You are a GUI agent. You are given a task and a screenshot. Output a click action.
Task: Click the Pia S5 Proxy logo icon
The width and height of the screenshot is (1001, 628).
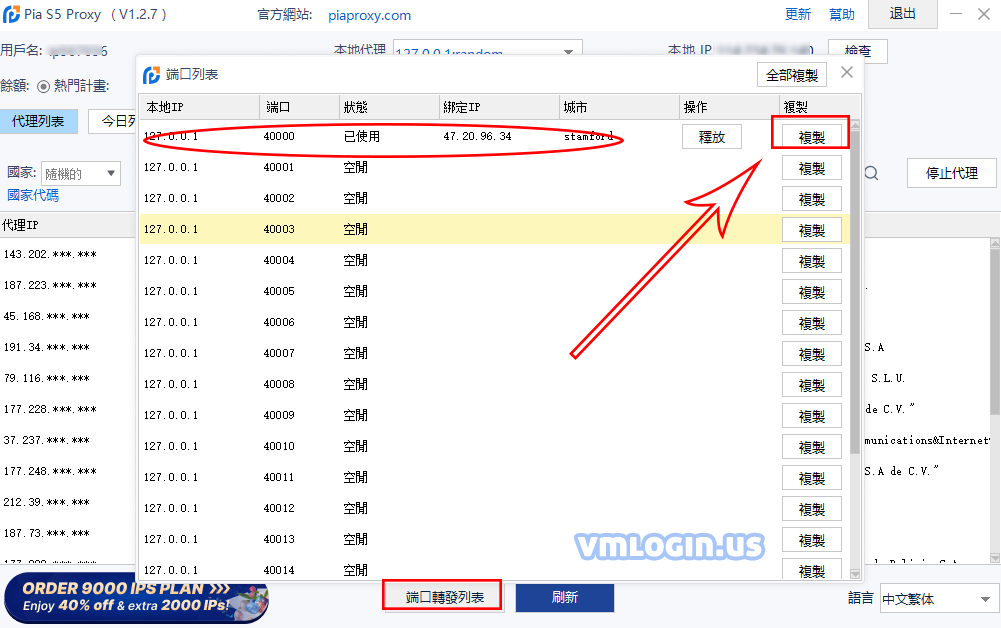[11, 14]
